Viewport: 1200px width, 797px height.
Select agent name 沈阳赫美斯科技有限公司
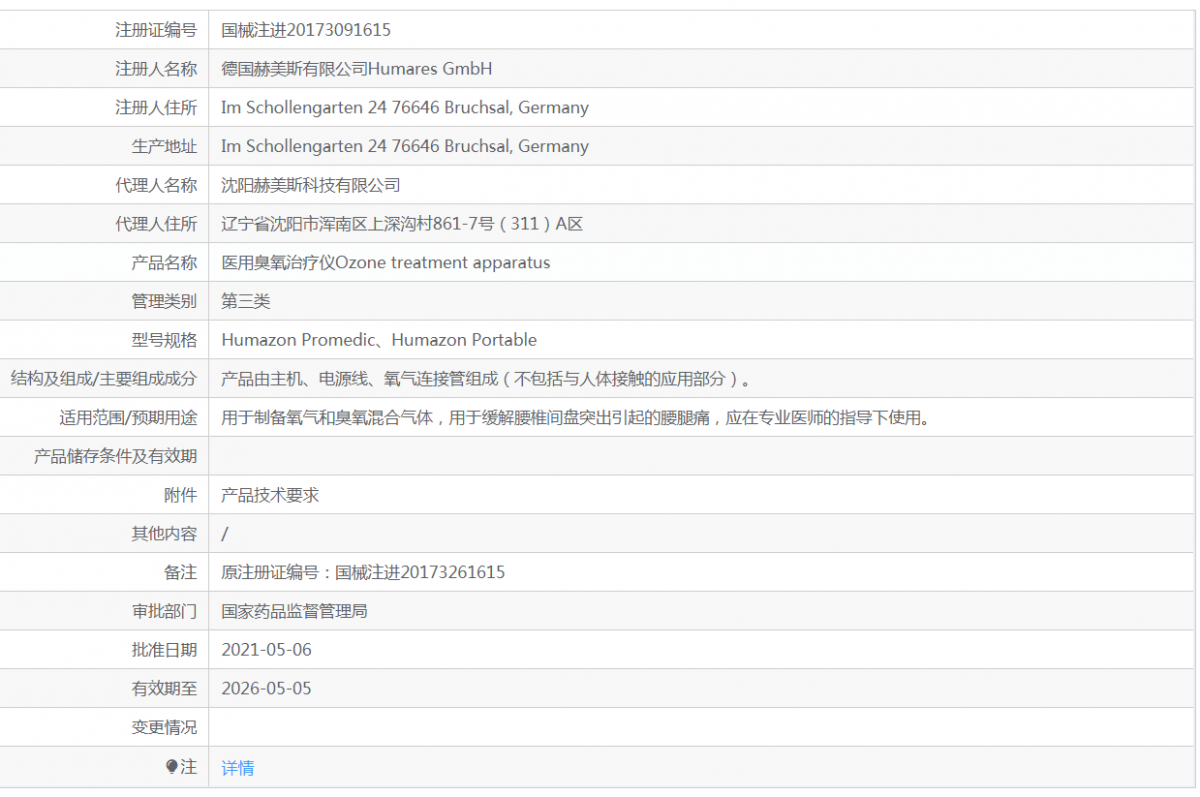pyautogui.click(x=311, y=185)
